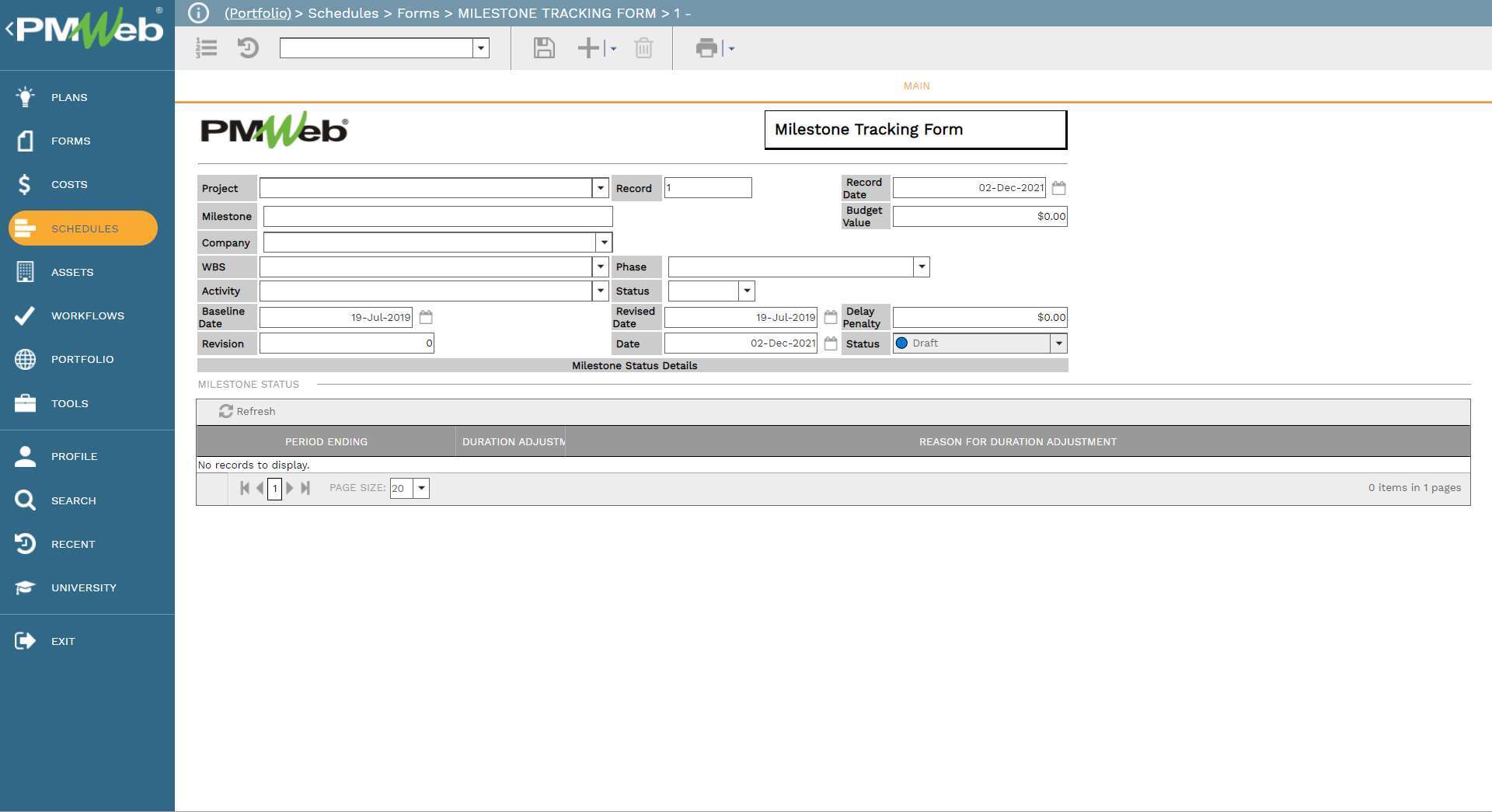Open the Page Size dropdown

point(420,489)
